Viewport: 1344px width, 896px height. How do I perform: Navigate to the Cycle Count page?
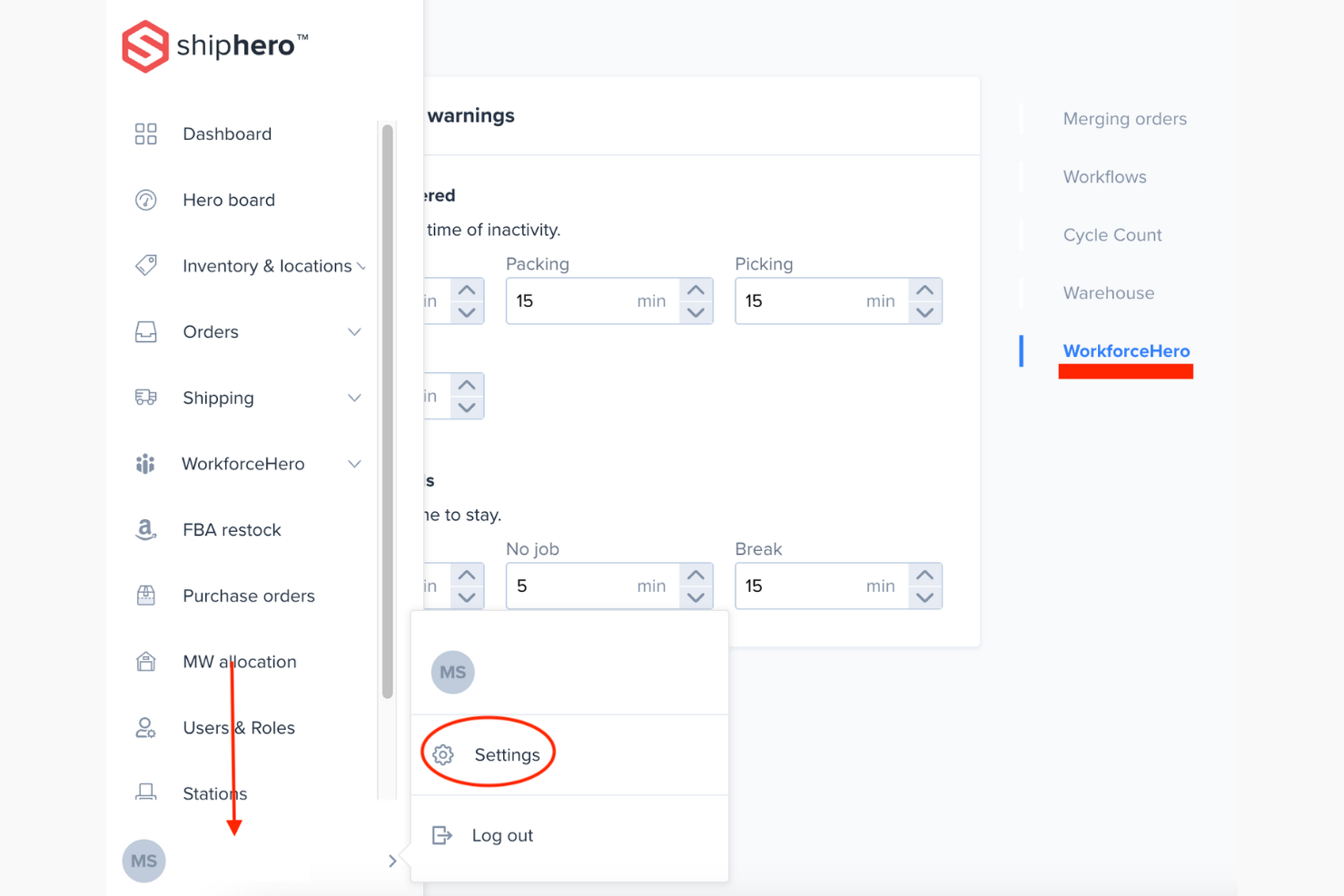click(1112, 234)
